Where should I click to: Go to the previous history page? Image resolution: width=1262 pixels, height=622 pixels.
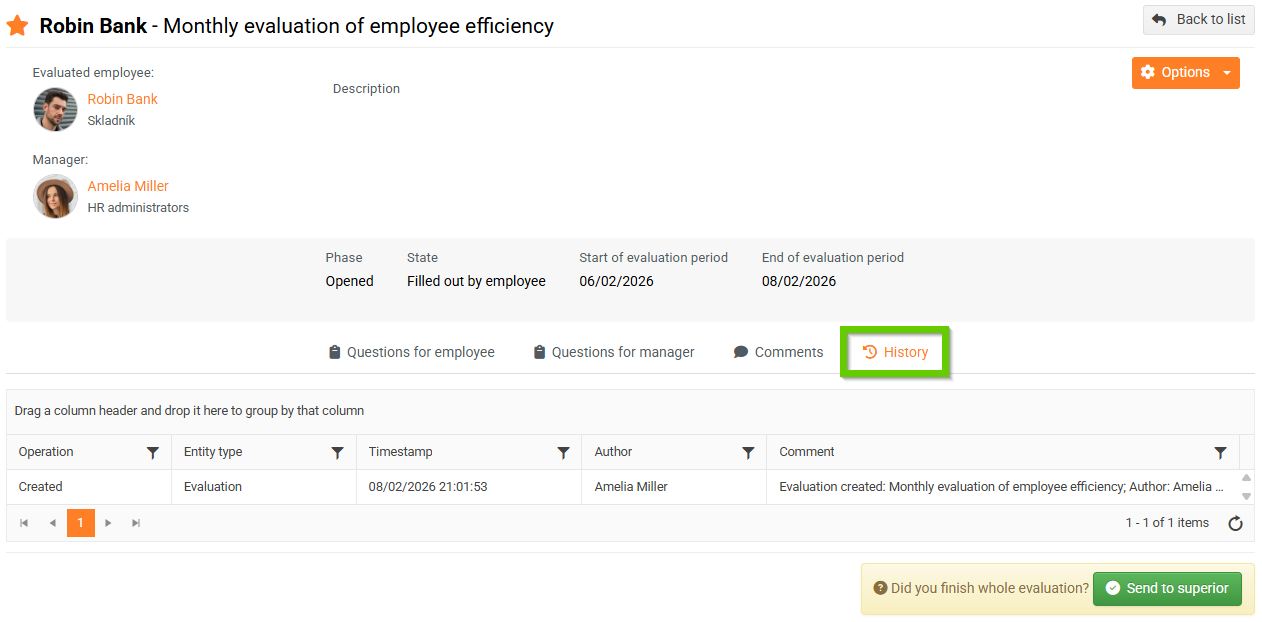point(52,523)
